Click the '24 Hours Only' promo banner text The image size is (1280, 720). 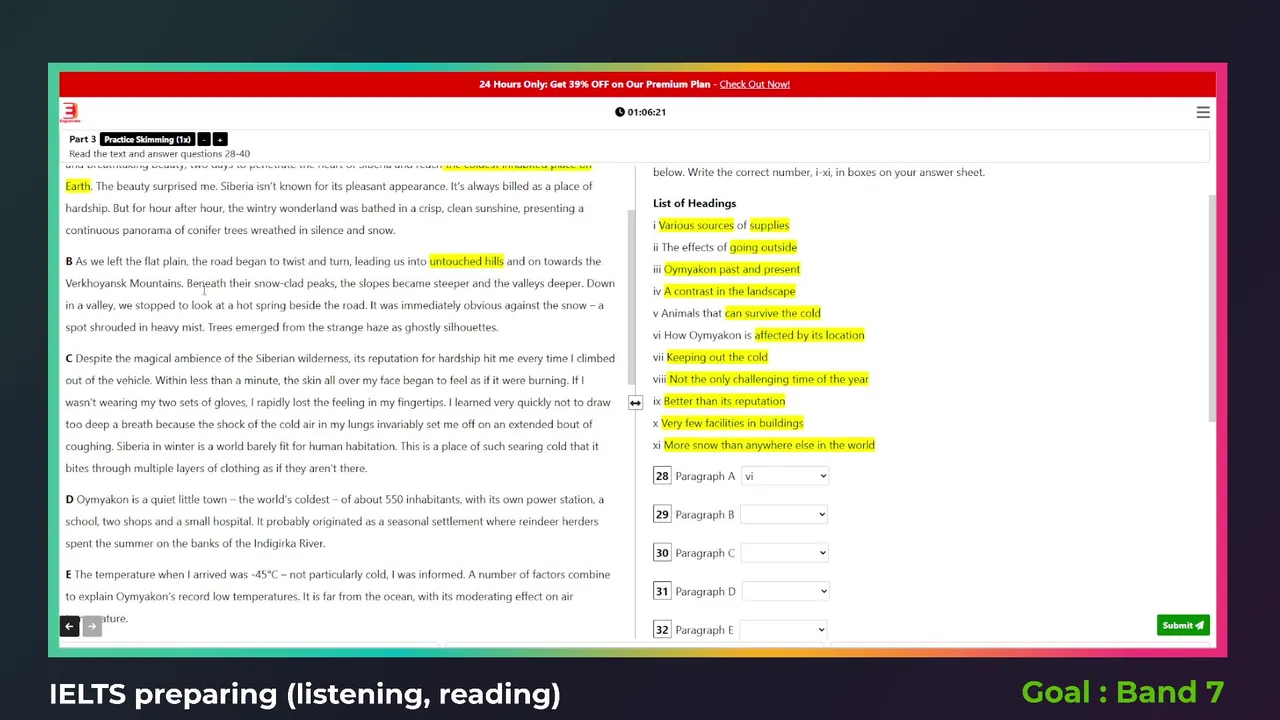(x=595, y=84)
